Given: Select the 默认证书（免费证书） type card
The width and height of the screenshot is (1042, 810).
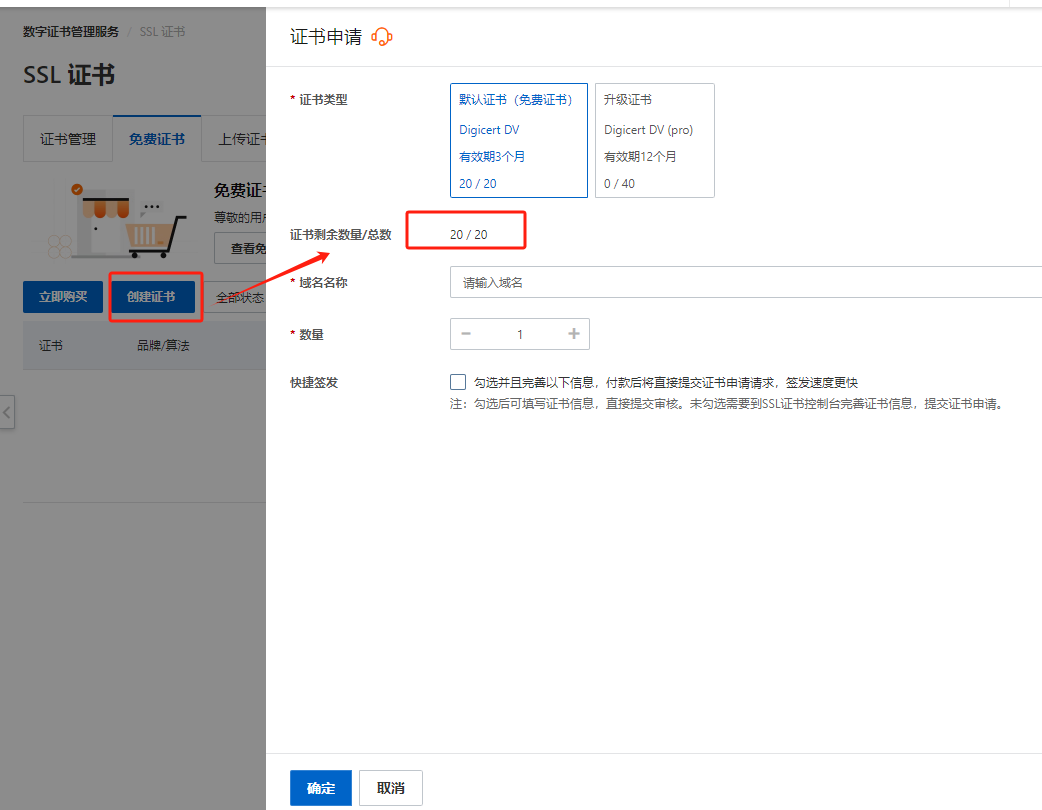Looking at the screenshot, I should pos(518,141).
